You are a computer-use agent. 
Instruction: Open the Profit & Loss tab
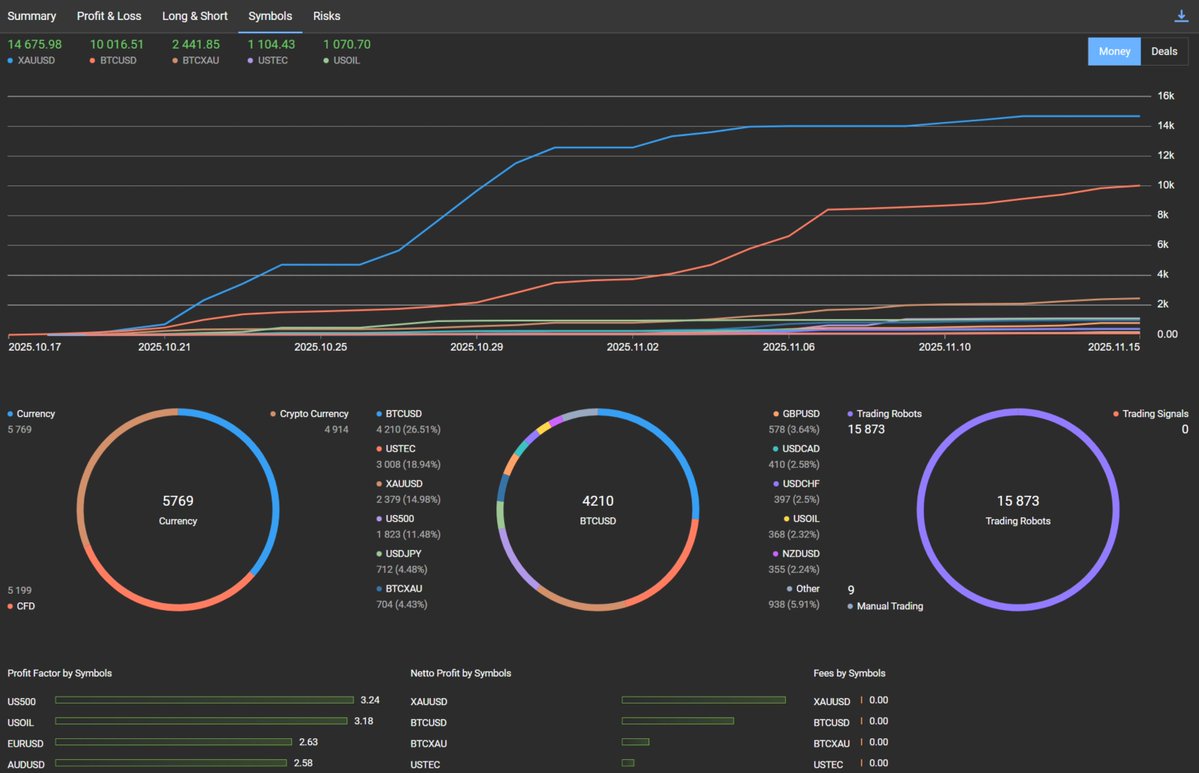(109, 16)
